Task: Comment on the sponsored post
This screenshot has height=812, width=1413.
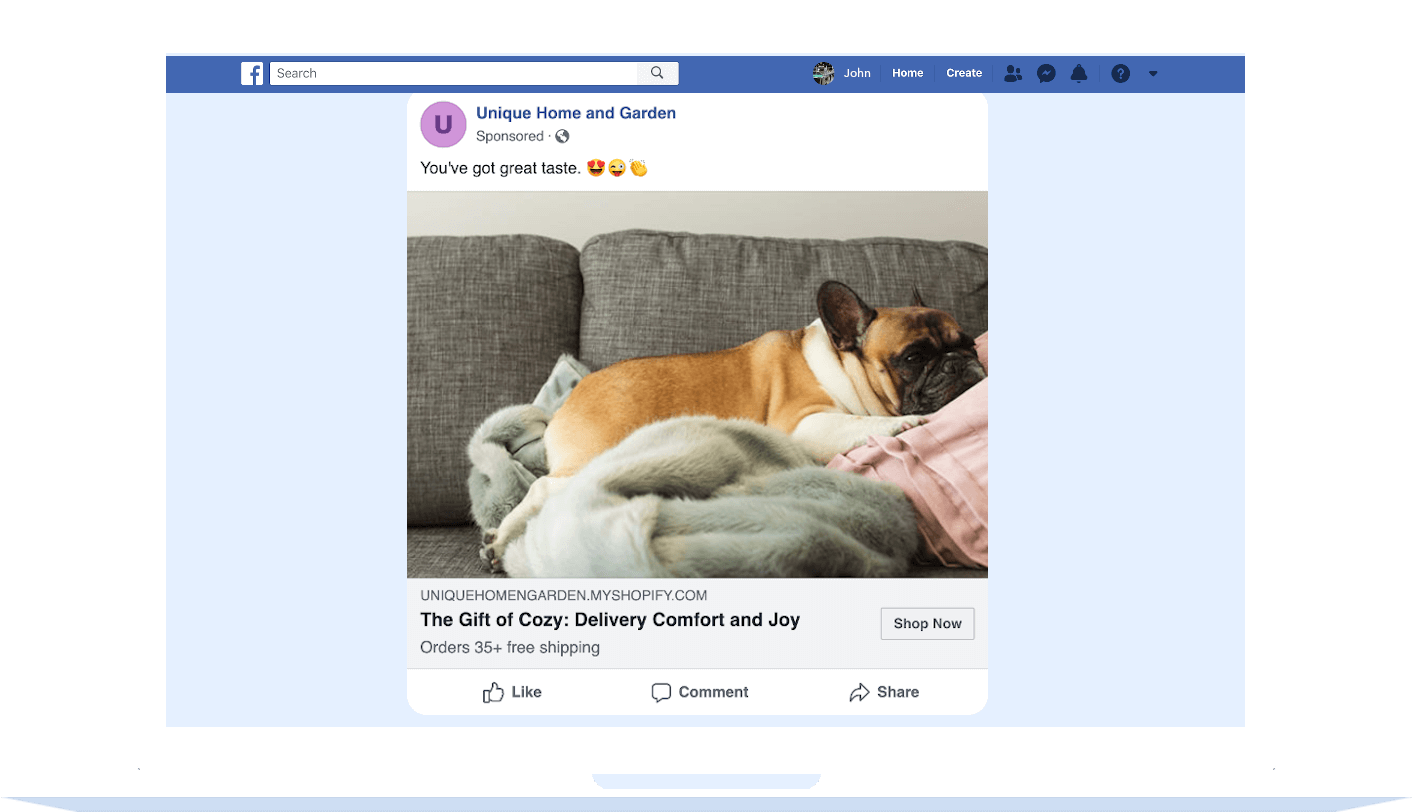Action: click(699, 692)
